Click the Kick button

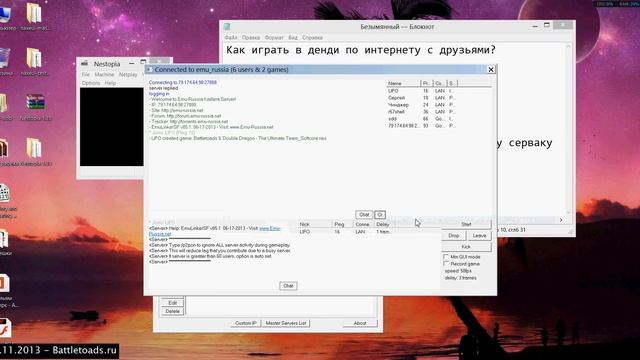(466, 247)
